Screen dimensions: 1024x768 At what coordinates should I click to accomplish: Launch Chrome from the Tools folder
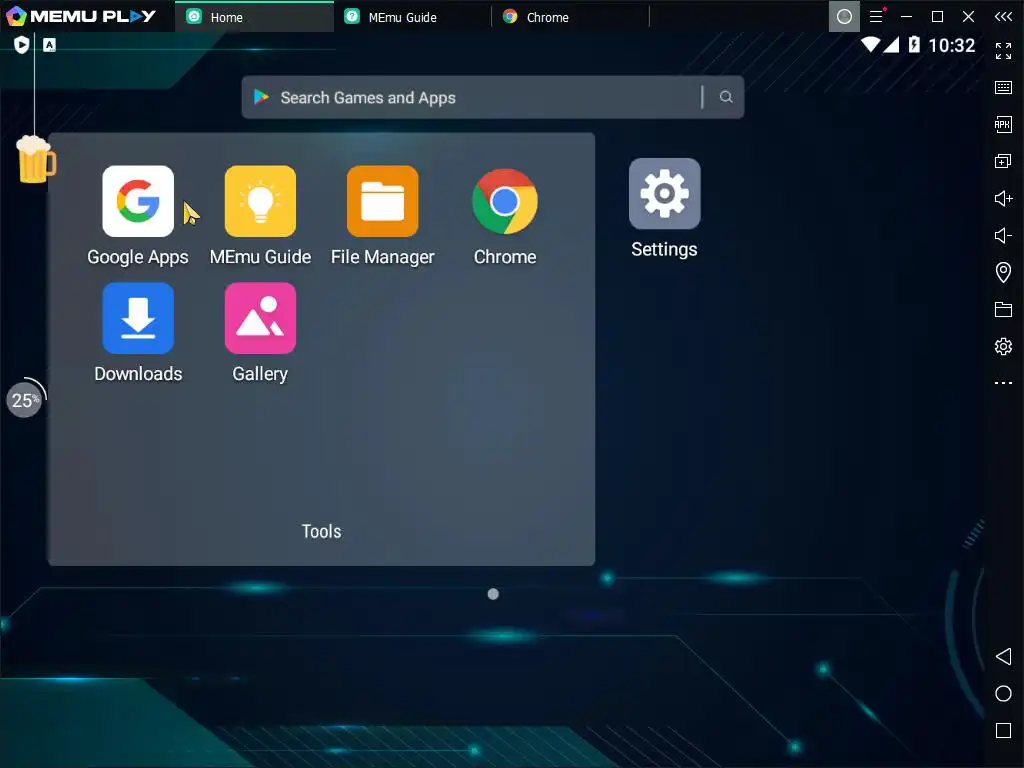(505, 201)
